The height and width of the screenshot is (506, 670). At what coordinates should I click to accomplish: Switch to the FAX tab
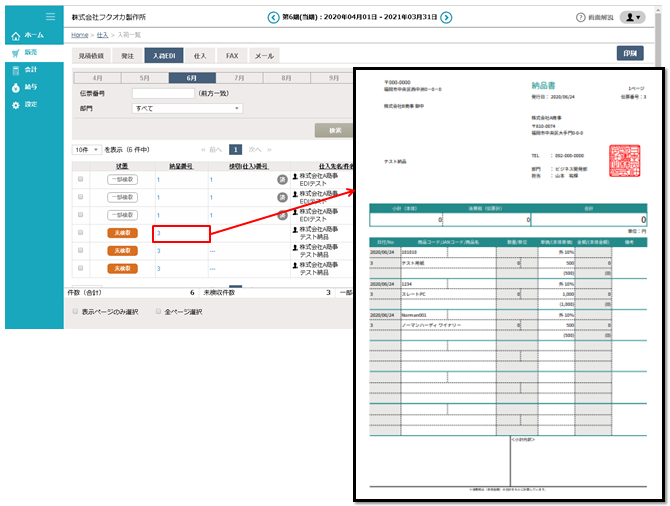tap(232, 56)
